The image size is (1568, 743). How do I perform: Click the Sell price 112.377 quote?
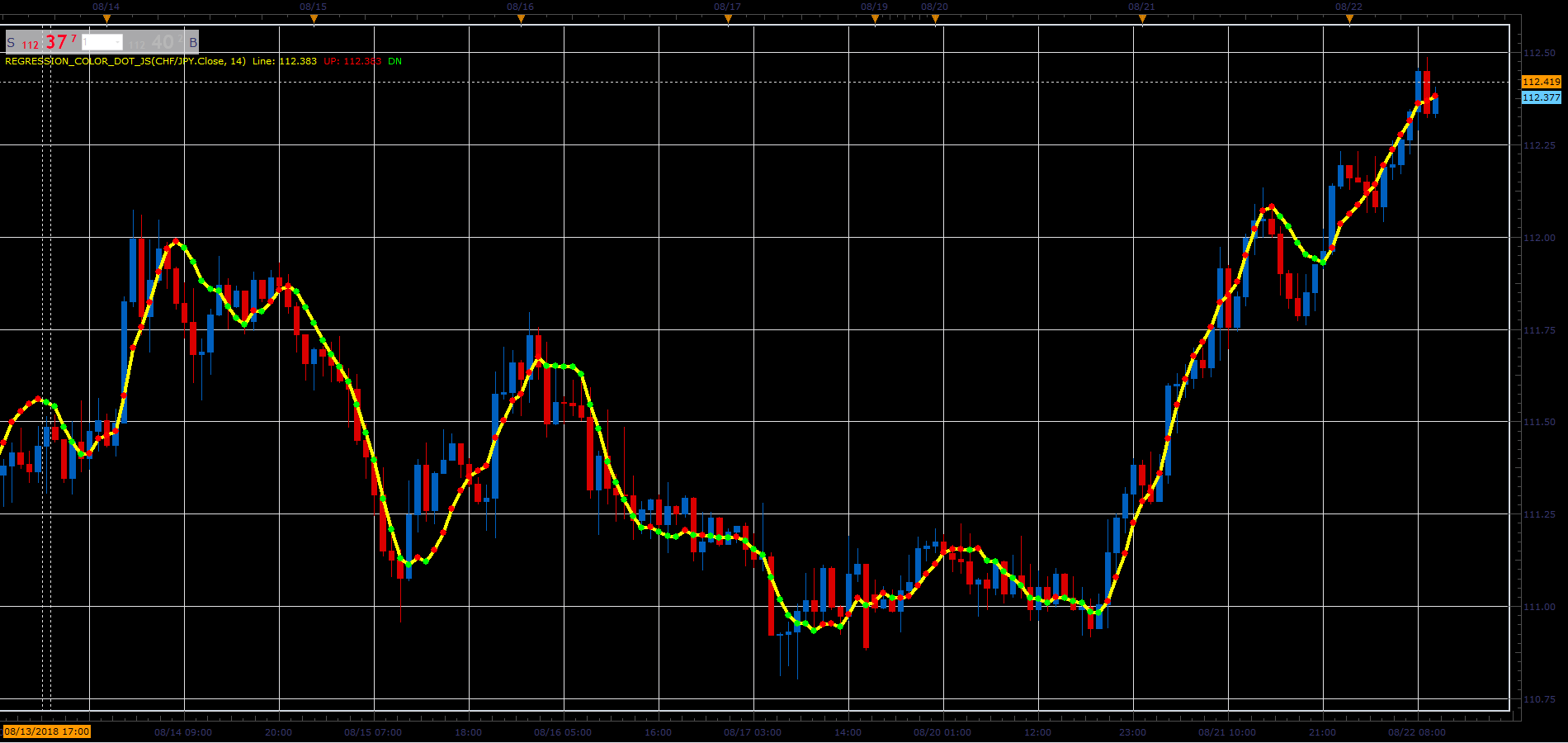(49, 42)
